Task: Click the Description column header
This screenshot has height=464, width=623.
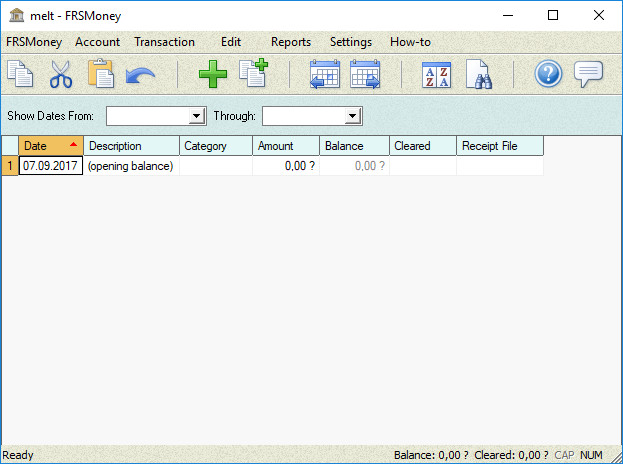Action: point(132,146)
